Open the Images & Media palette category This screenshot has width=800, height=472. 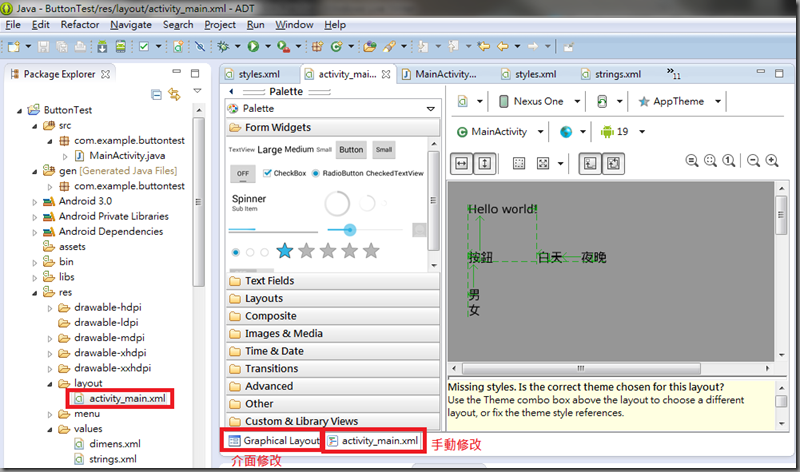tap(333, 333)
